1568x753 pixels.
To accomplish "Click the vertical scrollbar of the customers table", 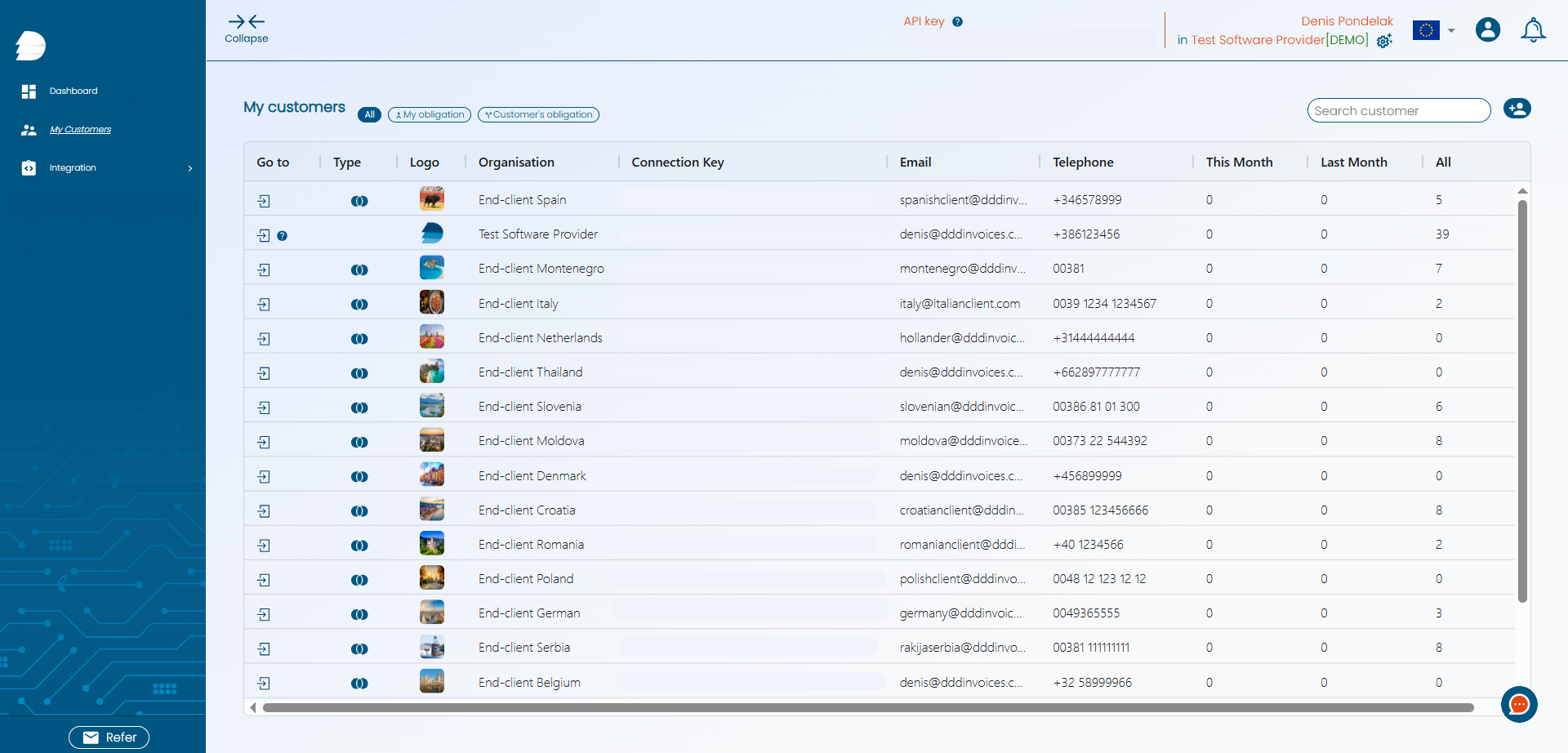I will point(1522,401).
